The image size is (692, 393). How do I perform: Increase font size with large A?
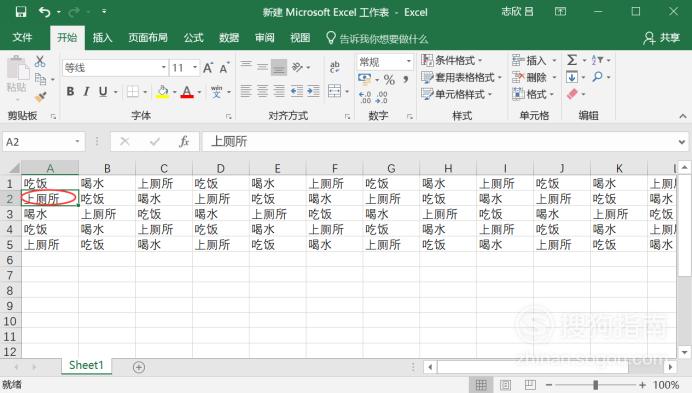click(208, 68)
